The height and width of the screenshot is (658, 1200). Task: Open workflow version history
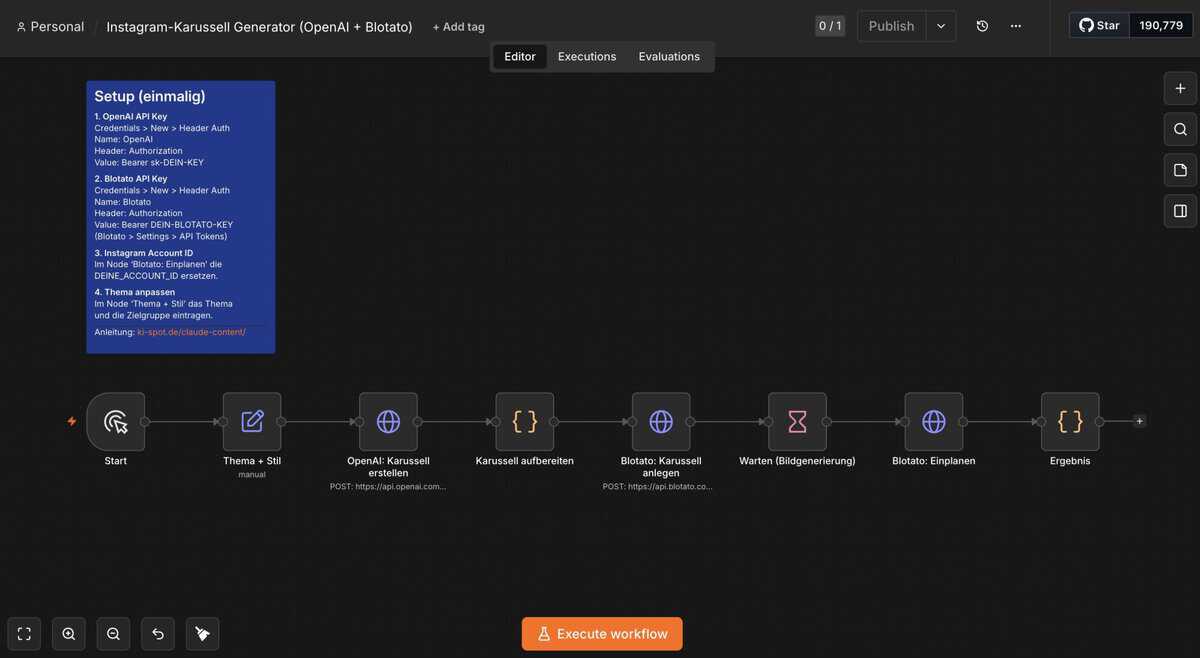[982, 26]
